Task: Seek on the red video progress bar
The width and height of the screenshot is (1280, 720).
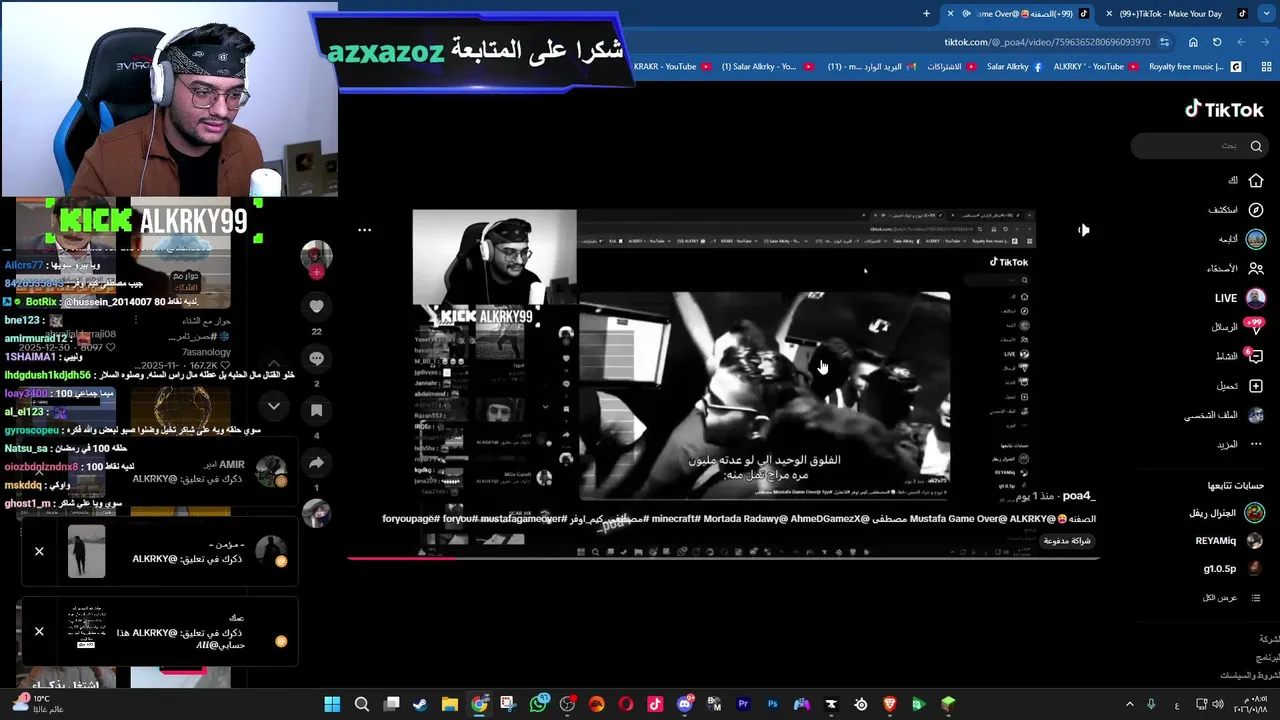Action: (x=724, y=558)
